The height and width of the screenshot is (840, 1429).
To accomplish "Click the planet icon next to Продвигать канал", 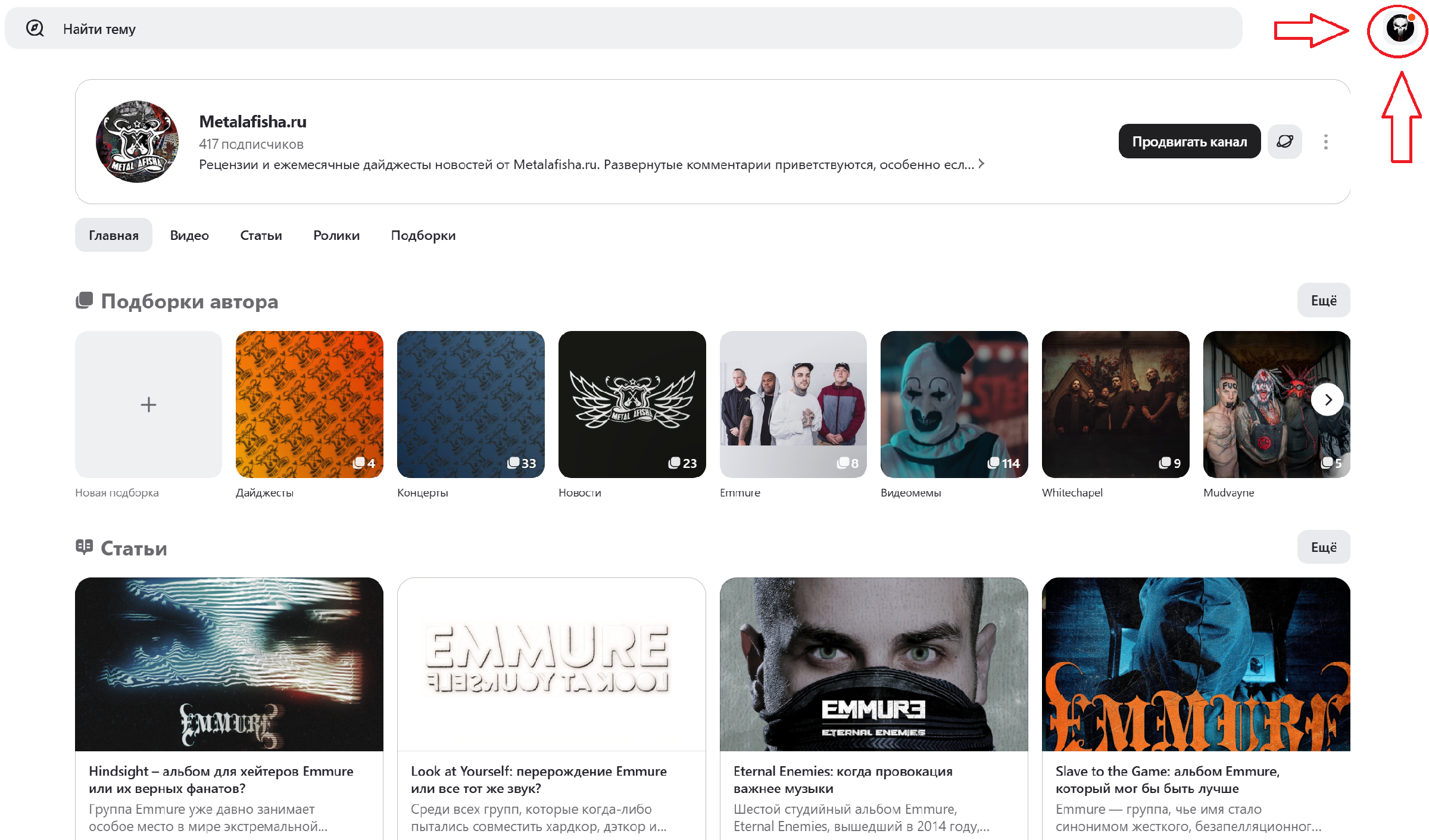I will [x=1284, y=142].
